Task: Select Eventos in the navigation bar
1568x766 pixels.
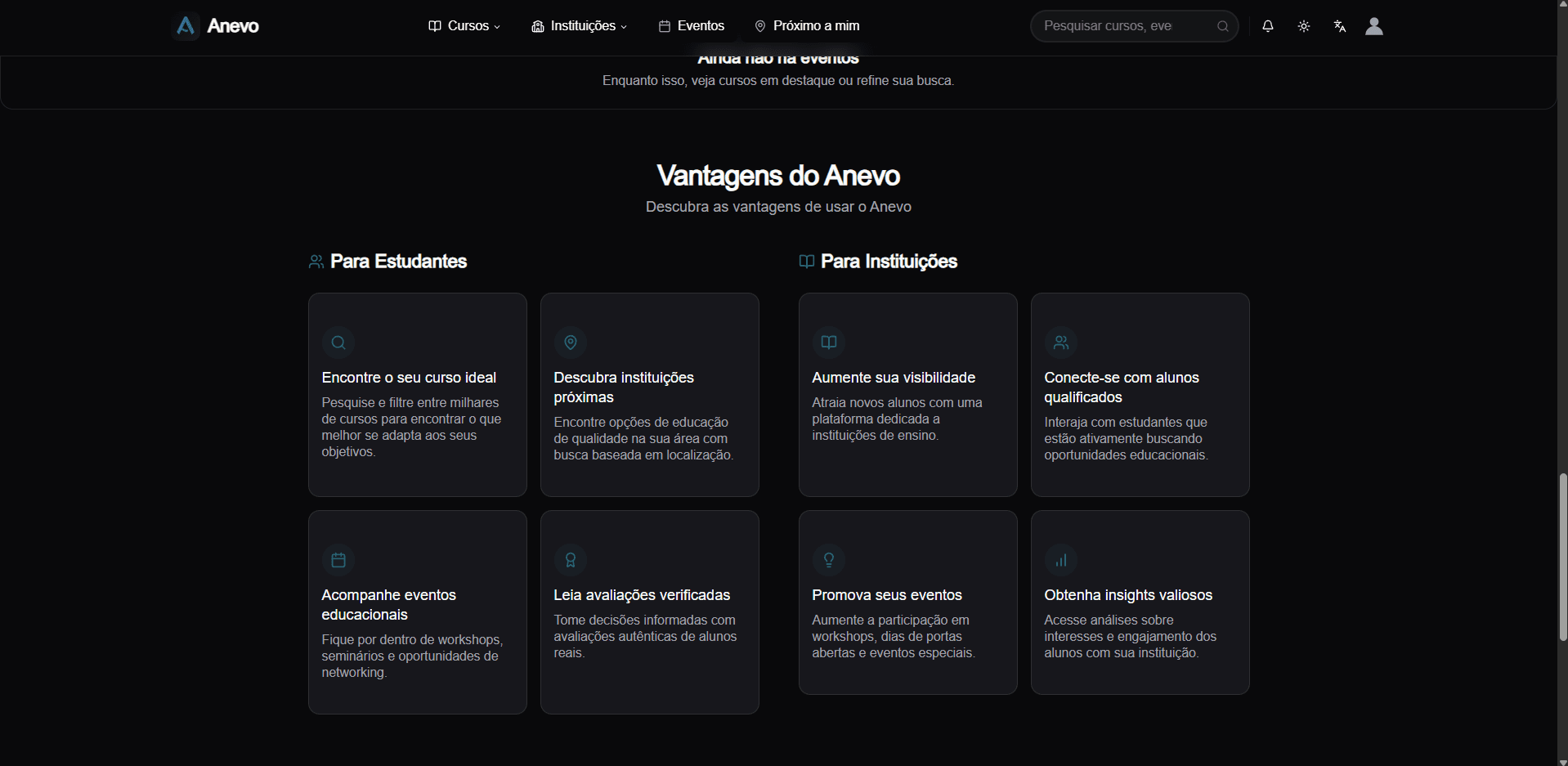Action: click(691, 25)
